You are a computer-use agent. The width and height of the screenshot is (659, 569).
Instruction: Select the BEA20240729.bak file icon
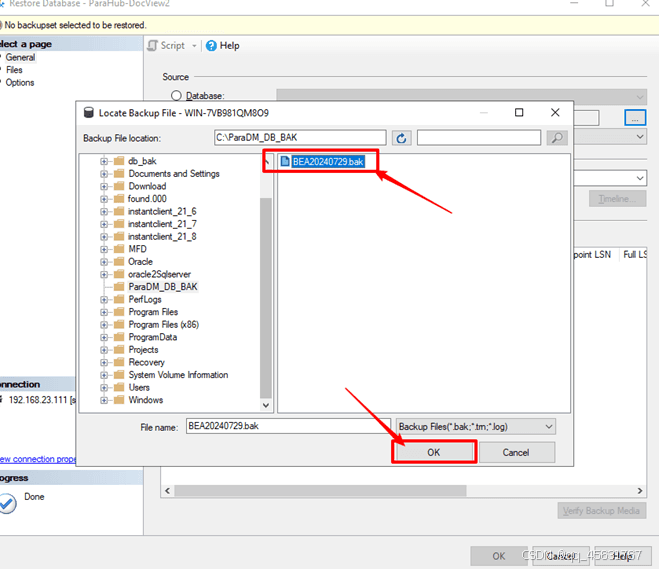click(x=285, y=161)
